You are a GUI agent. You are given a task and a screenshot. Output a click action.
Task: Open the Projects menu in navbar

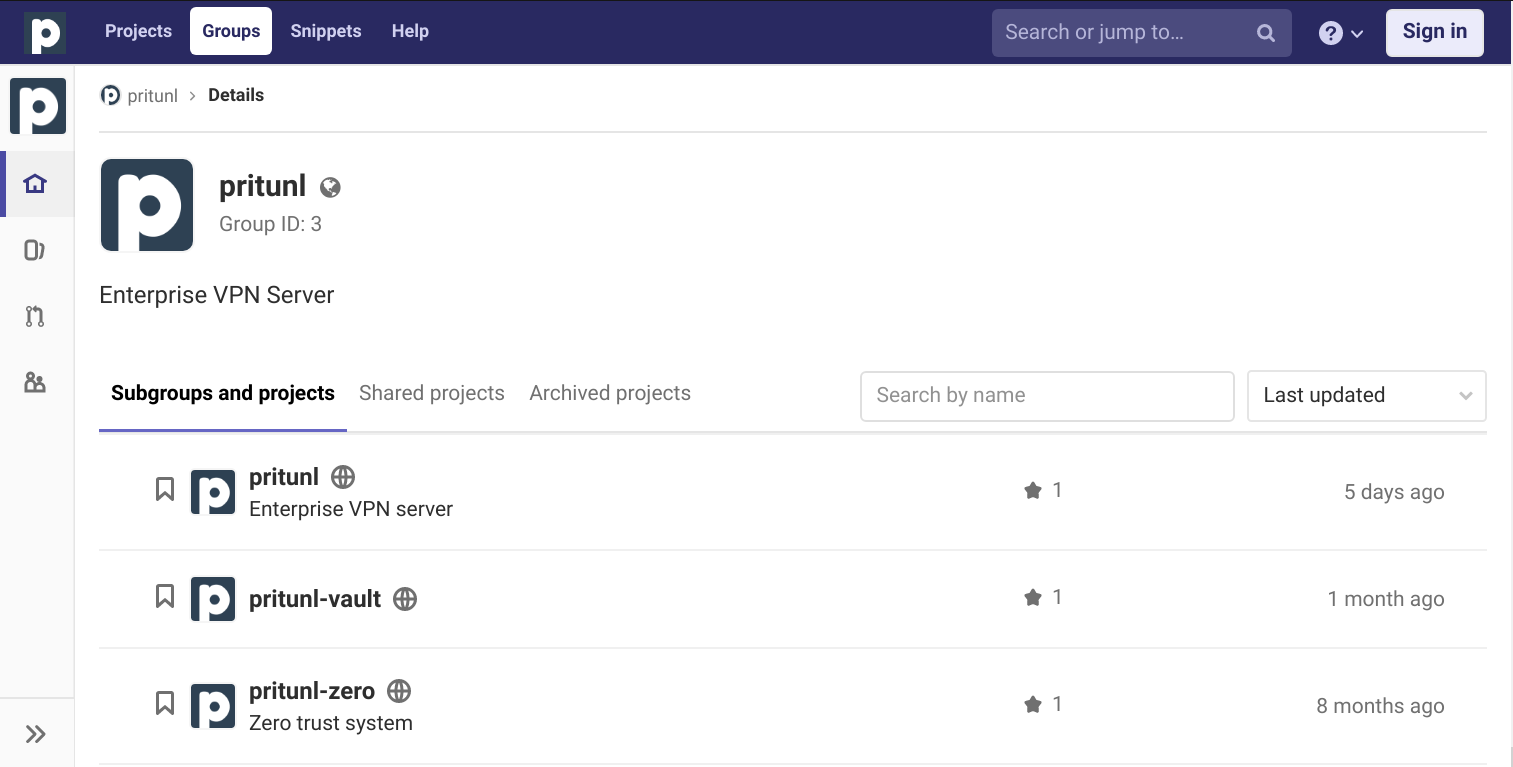pos(138,31)
